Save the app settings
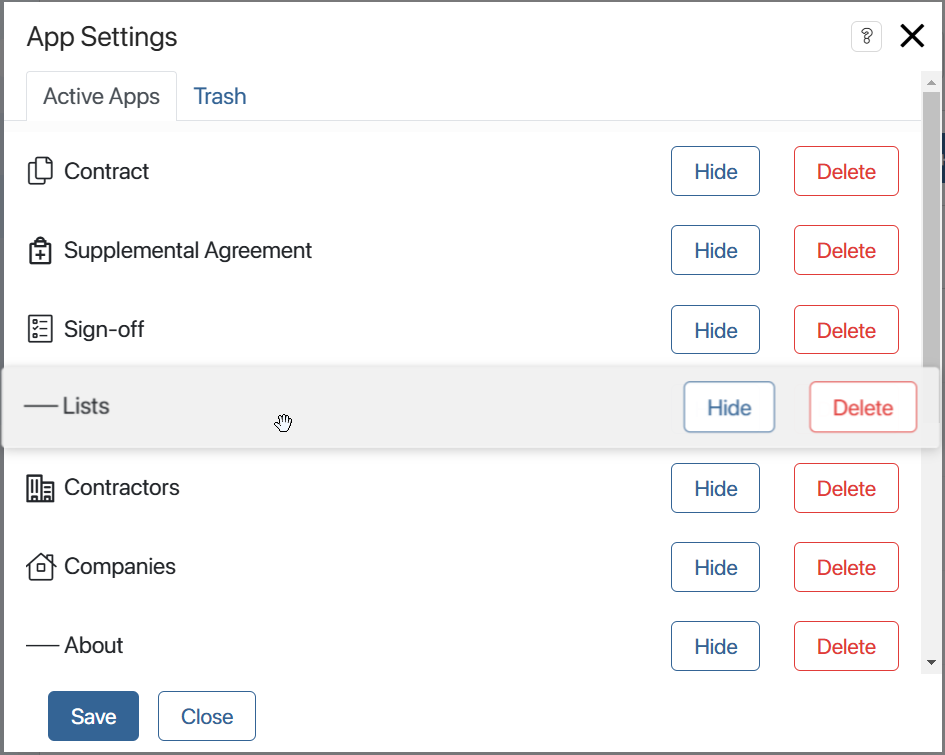 tap(93, 716)
